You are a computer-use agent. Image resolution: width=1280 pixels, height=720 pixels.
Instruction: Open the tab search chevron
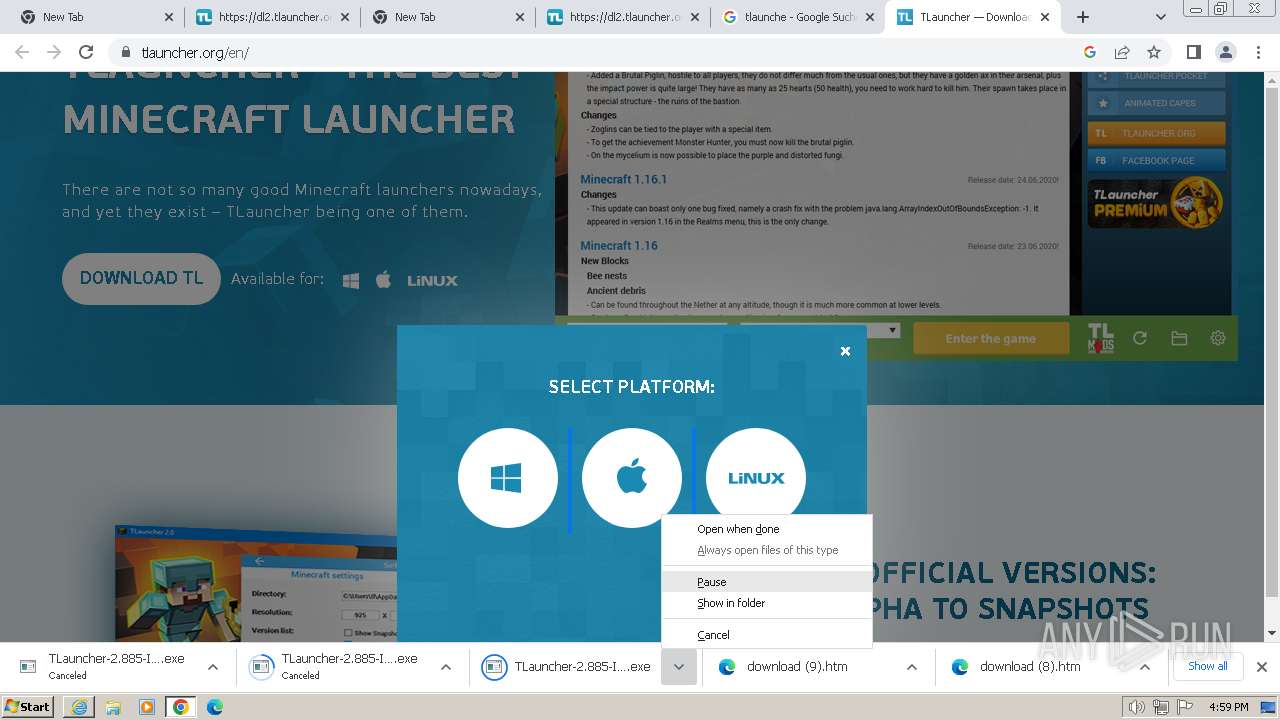[x=1161, y=17]
